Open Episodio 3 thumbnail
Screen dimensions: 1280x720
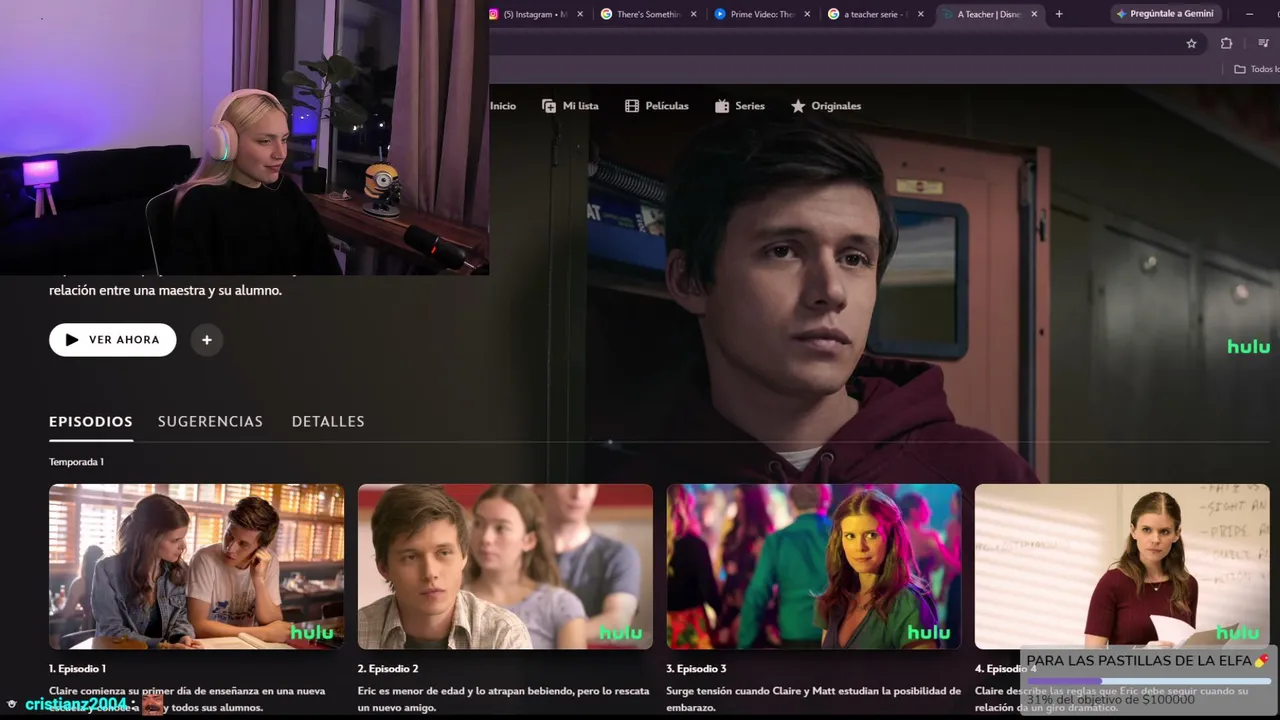click(x=814, y=567)
